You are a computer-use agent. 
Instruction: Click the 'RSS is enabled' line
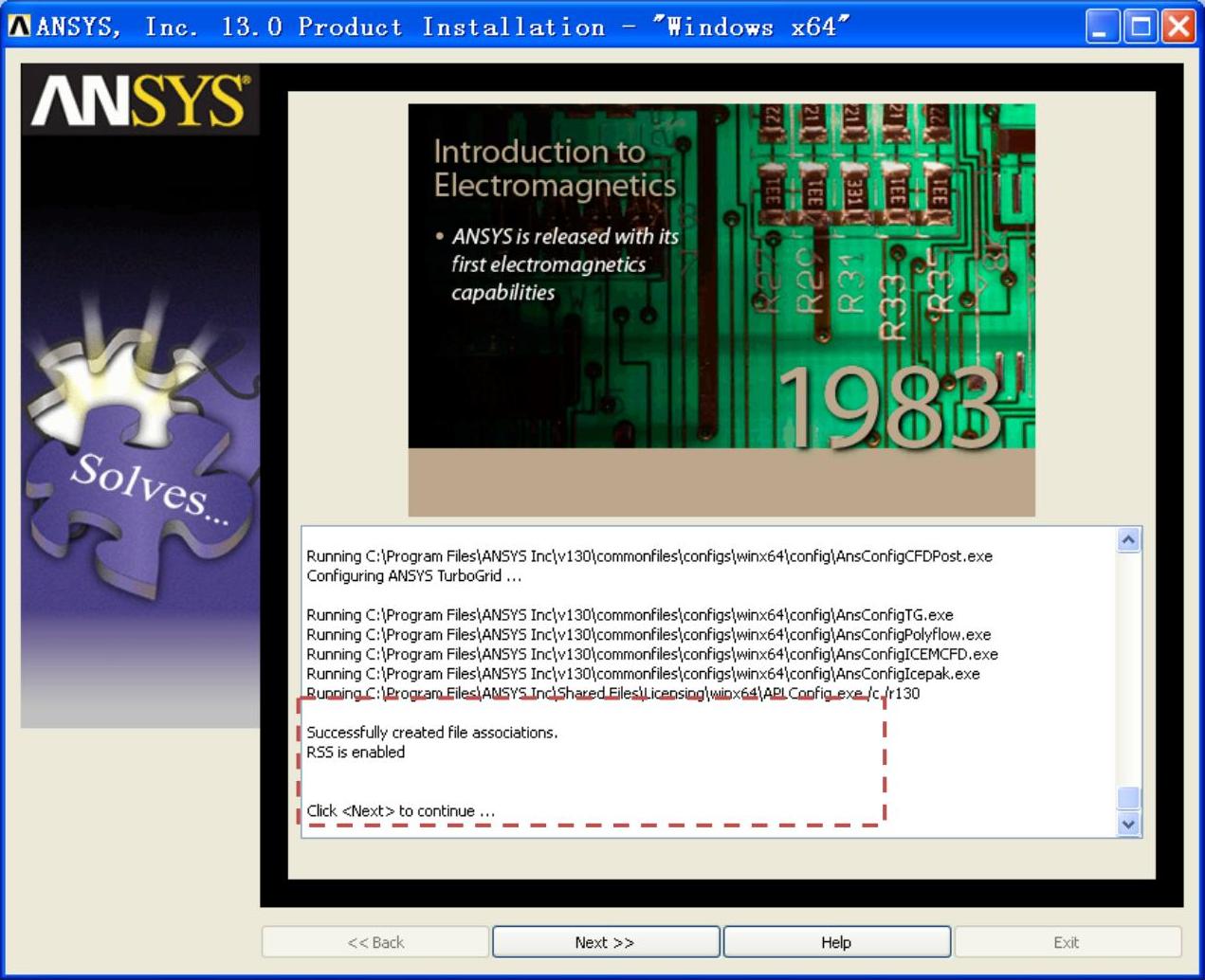356,753
